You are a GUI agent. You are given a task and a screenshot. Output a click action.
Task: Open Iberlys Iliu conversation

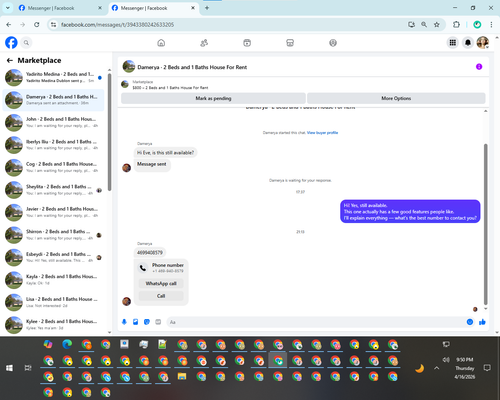pyautogui.click(x=53, y=145)
